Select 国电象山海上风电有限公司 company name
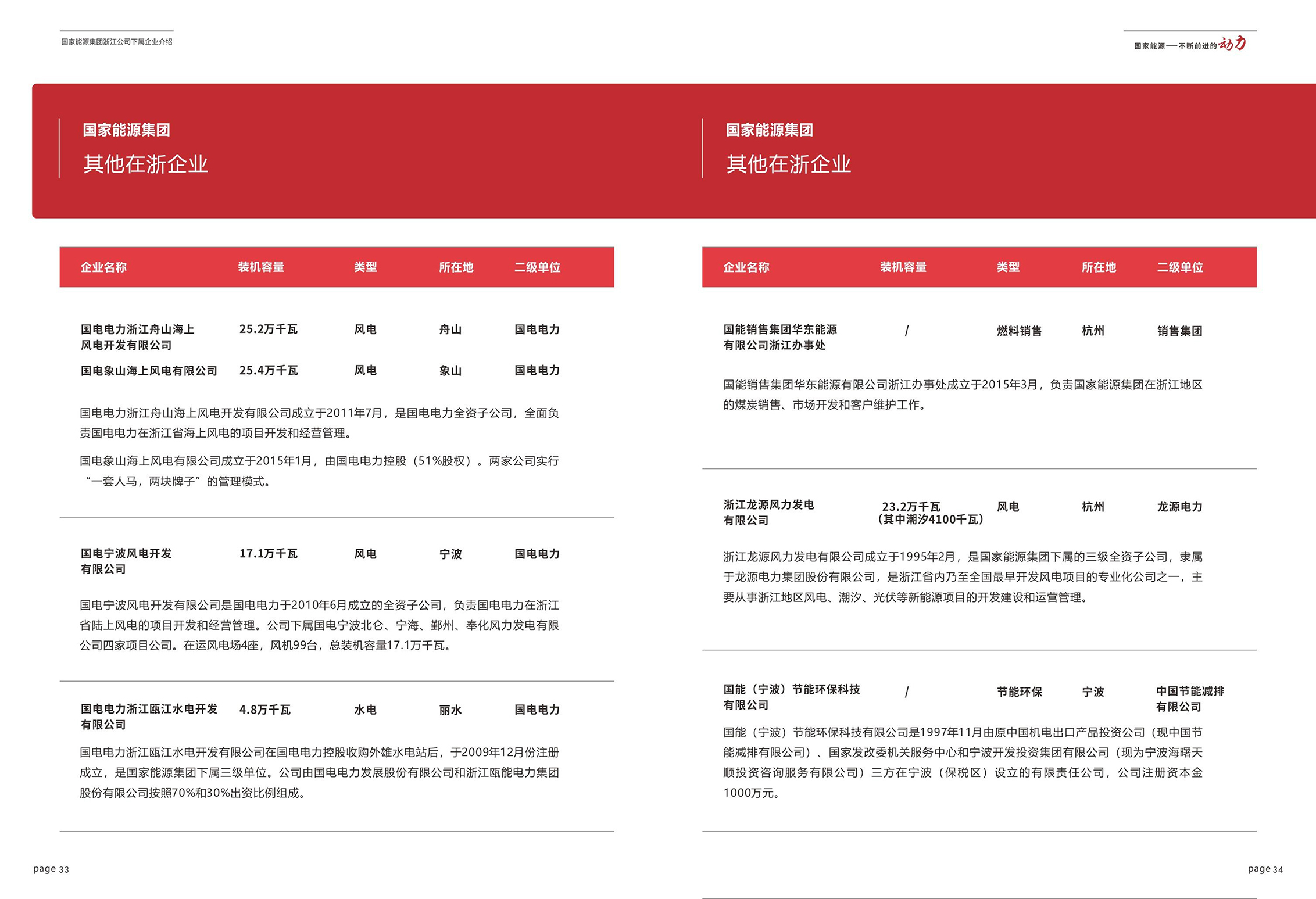Viewport: 1316px width, 899px height. pyautogui.click(x=149, y=371)
